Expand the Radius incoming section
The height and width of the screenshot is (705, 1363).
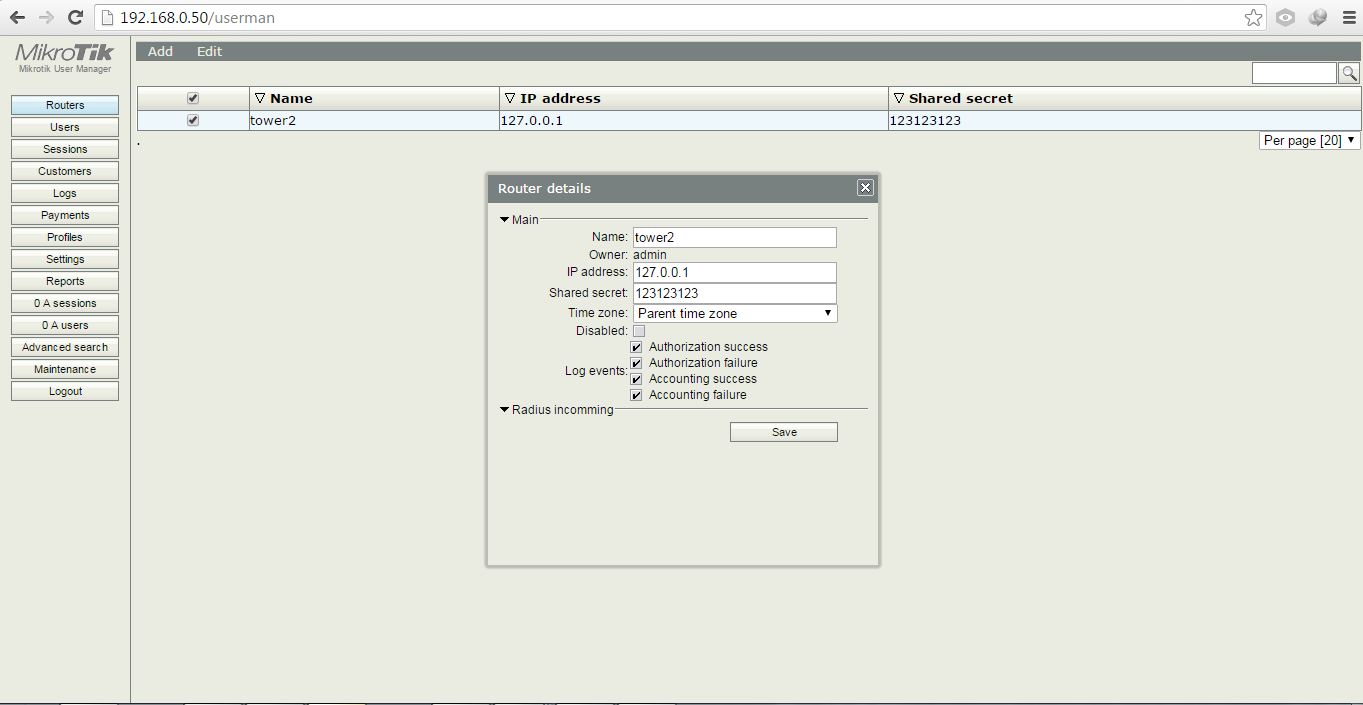point(505,410)
